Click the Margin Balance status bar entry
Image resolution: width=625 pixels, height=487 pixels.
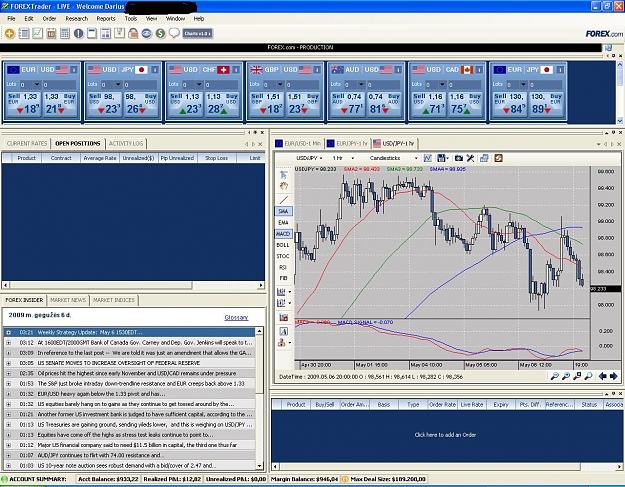305,479
